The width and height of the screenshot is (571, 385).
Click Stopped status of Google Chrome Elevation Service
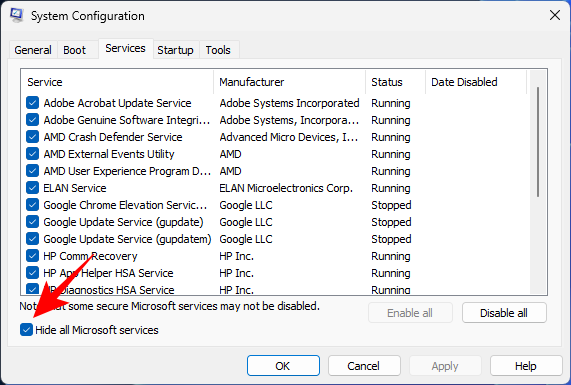391,205
